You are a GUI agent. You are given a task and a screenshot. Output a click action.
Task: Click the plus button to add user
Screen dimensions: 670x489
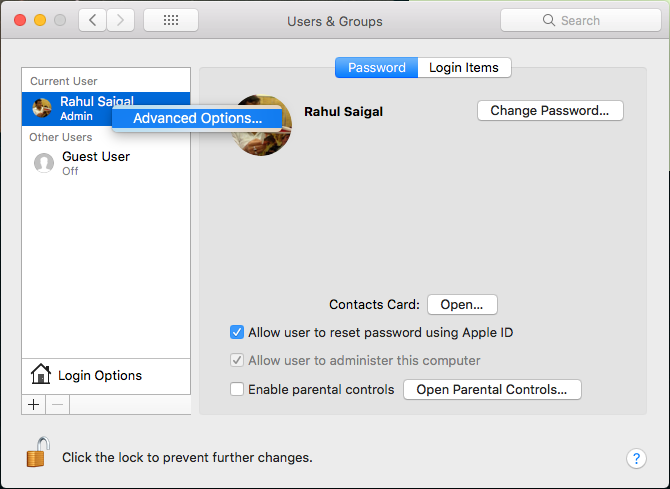[x=33, y=404]
